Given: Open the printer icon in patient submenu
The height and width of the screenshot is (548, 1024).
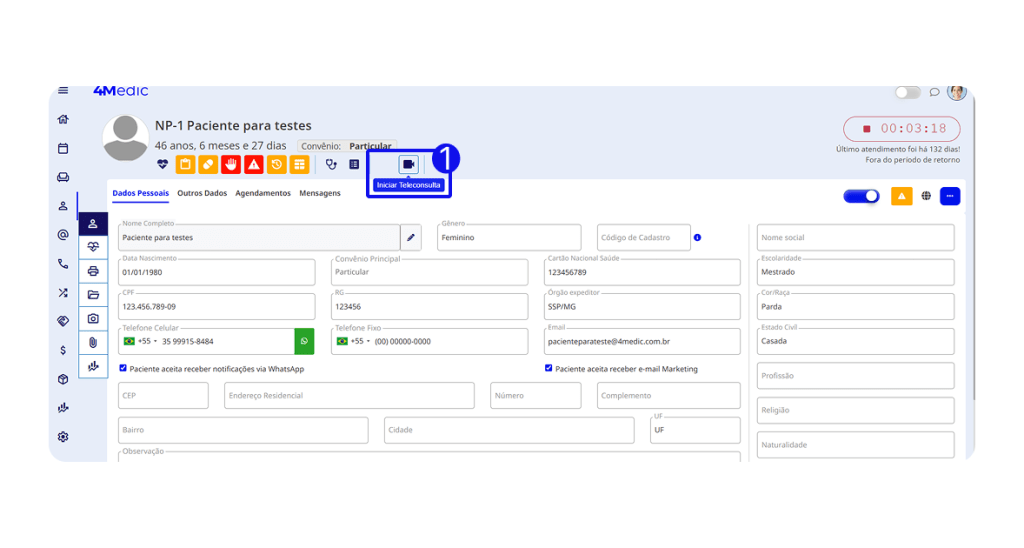Looking at the screenshot, I should (x=93, y=270).
